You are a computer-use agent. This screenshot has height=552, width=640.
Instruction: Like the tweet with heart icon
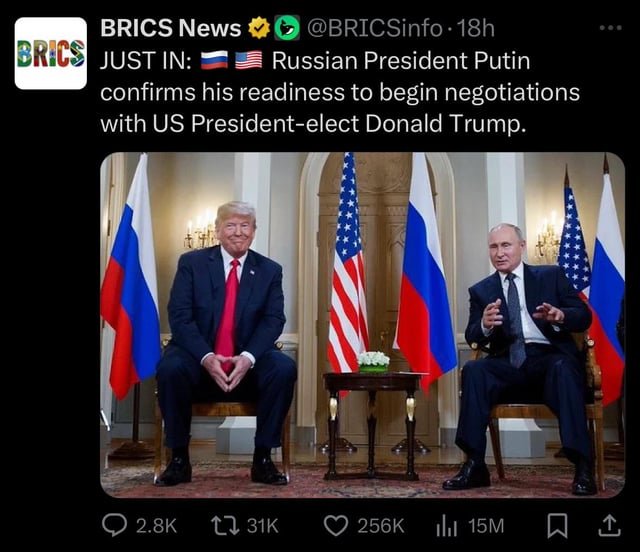point(336,525)
